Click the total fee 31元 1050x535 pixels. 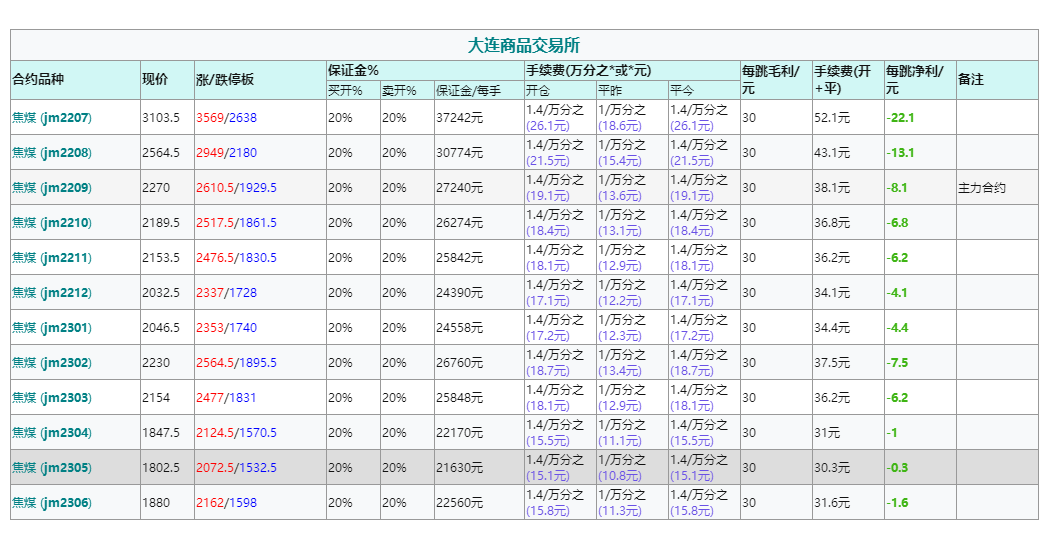tap(827, 433)
